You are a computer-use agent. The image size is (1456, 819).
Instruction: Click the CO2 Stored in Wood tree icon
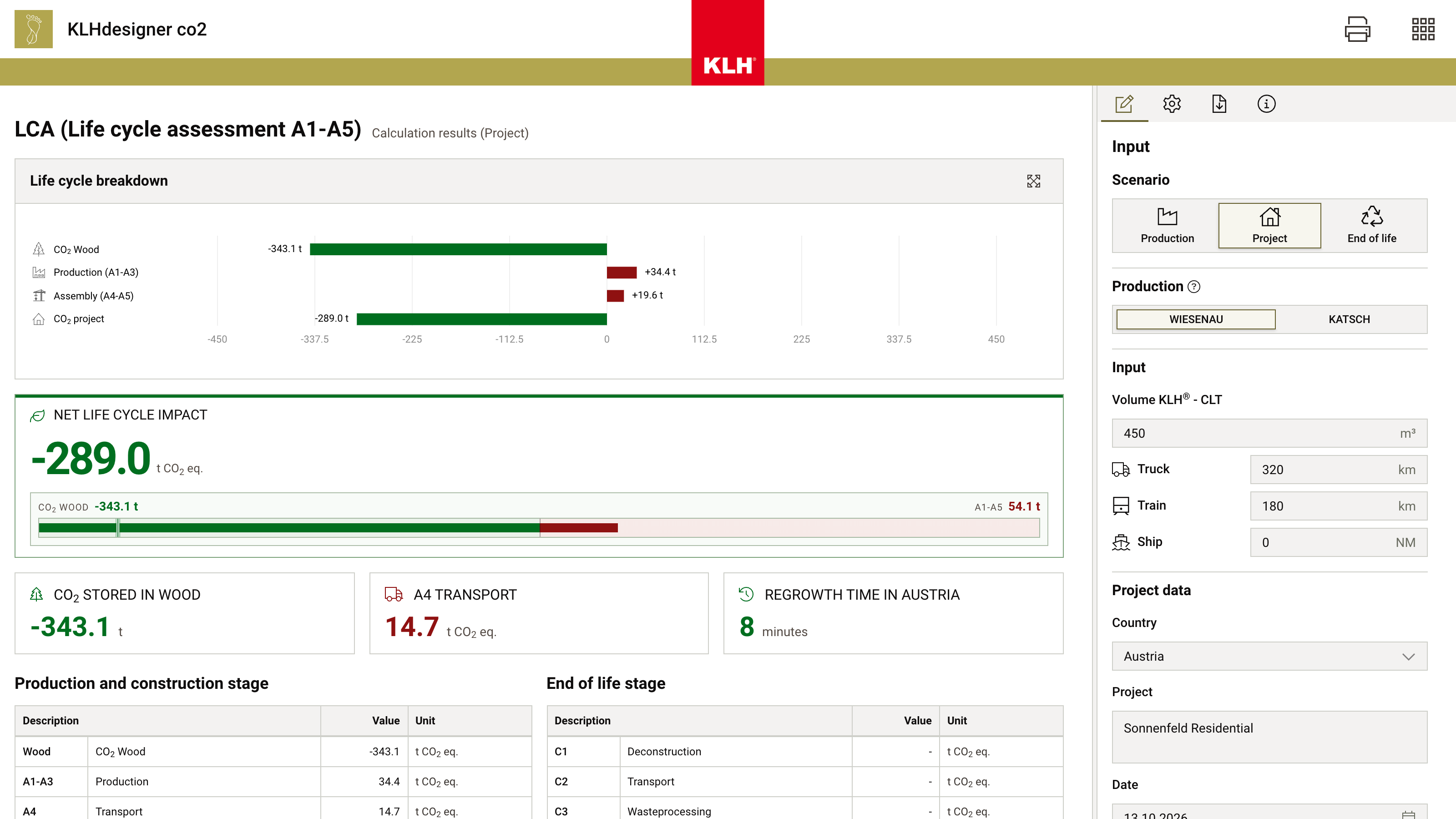point(36,594)
